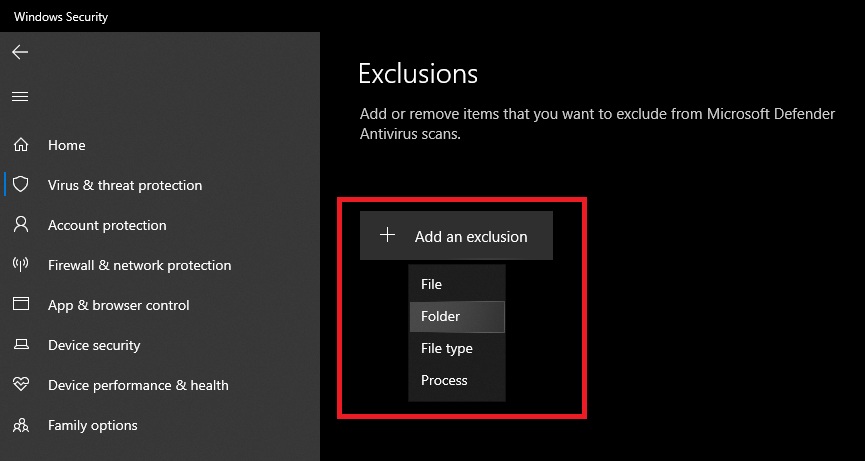Click the Virus & threat protection shield icon

pos(20,185)
